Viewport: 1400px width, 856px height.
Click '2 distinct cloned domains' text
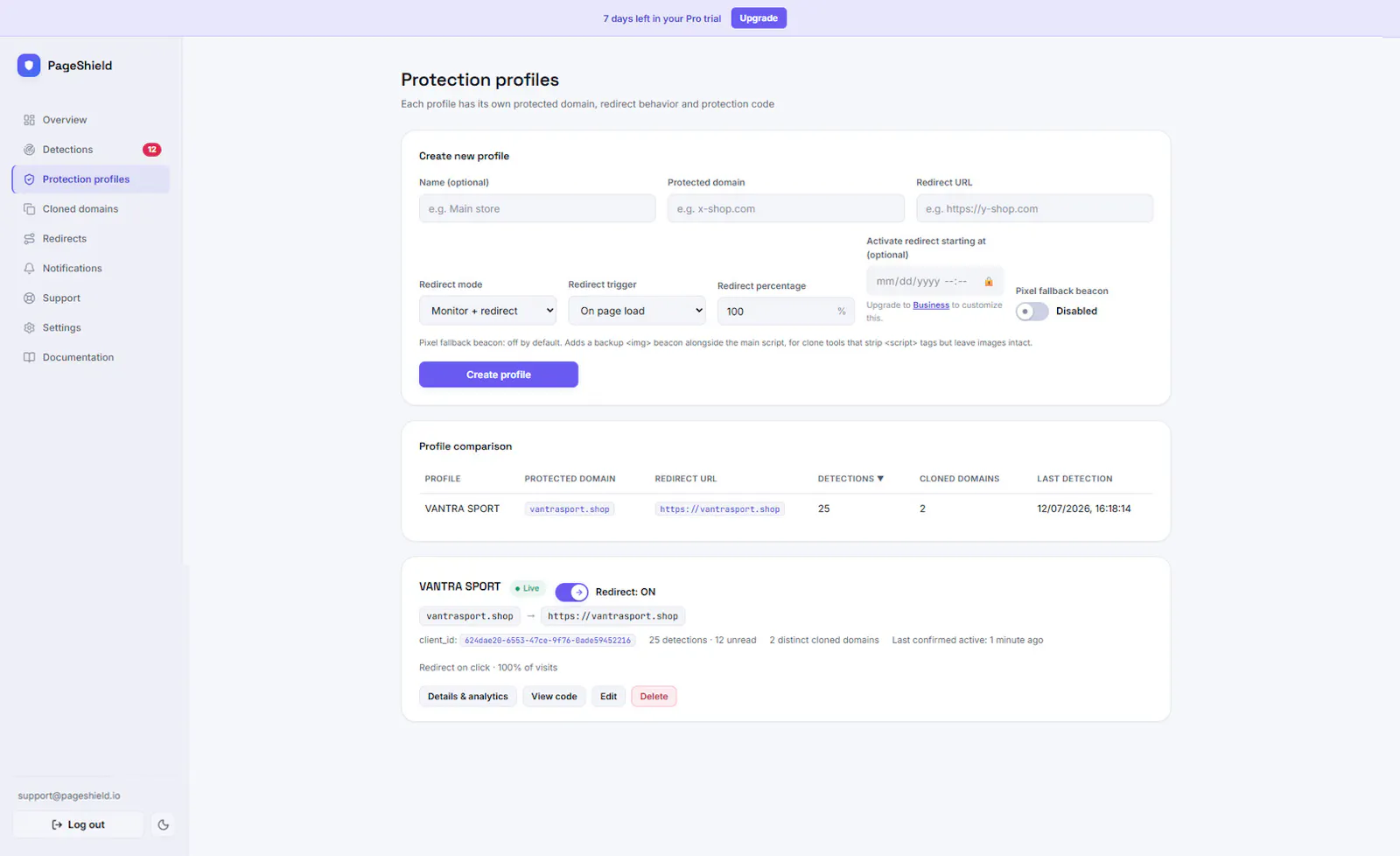[x=824, y=641]
